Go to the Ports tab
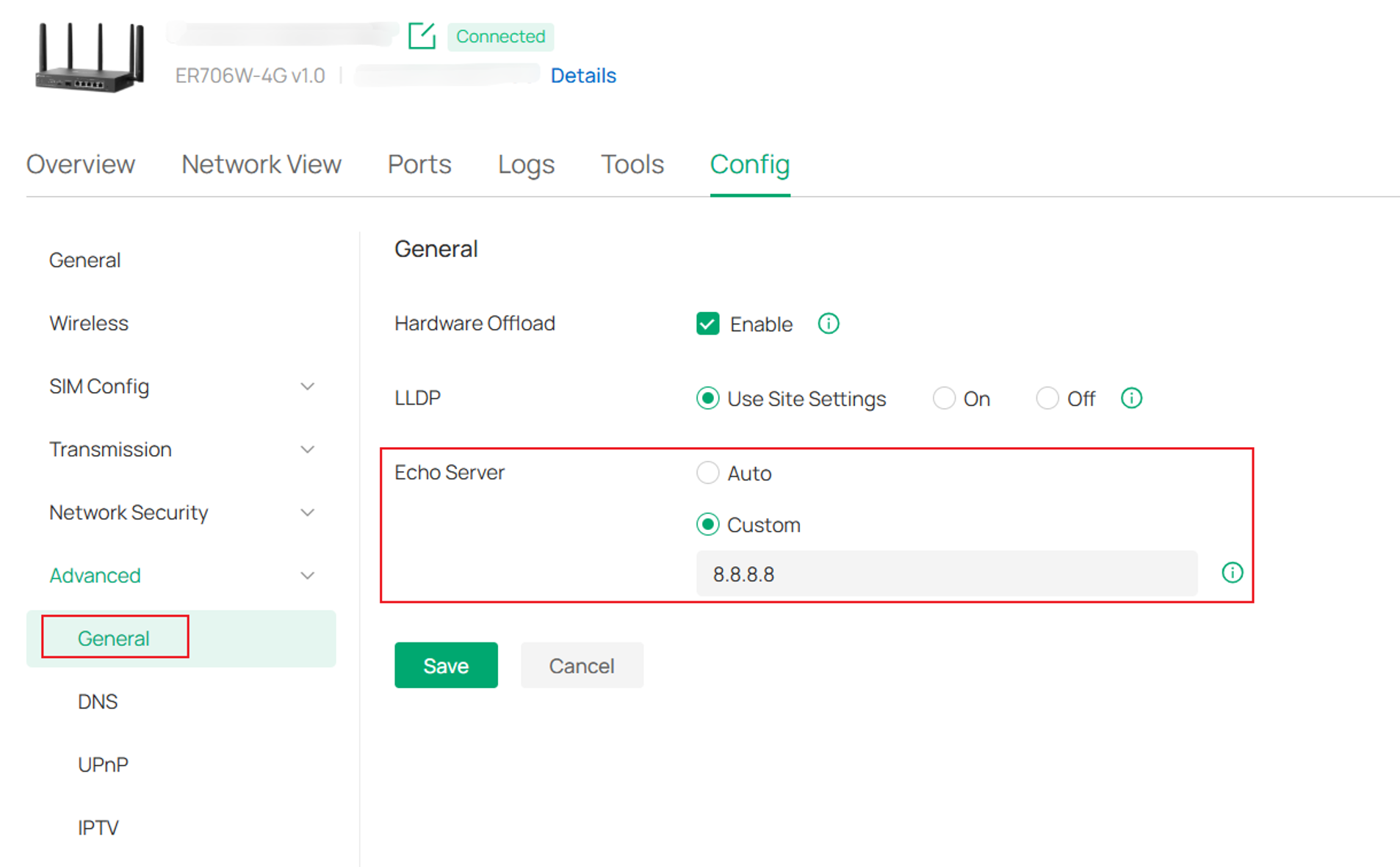1400x867 pixels. 419,164
